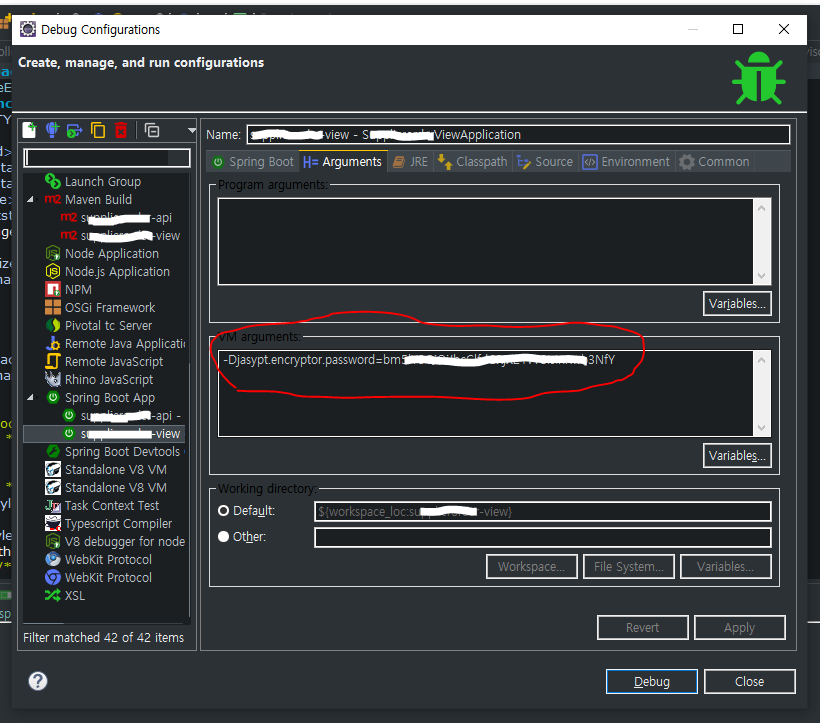Click the Other working directory field
Screen dimensions: 820x723
(x=542, y=537)
